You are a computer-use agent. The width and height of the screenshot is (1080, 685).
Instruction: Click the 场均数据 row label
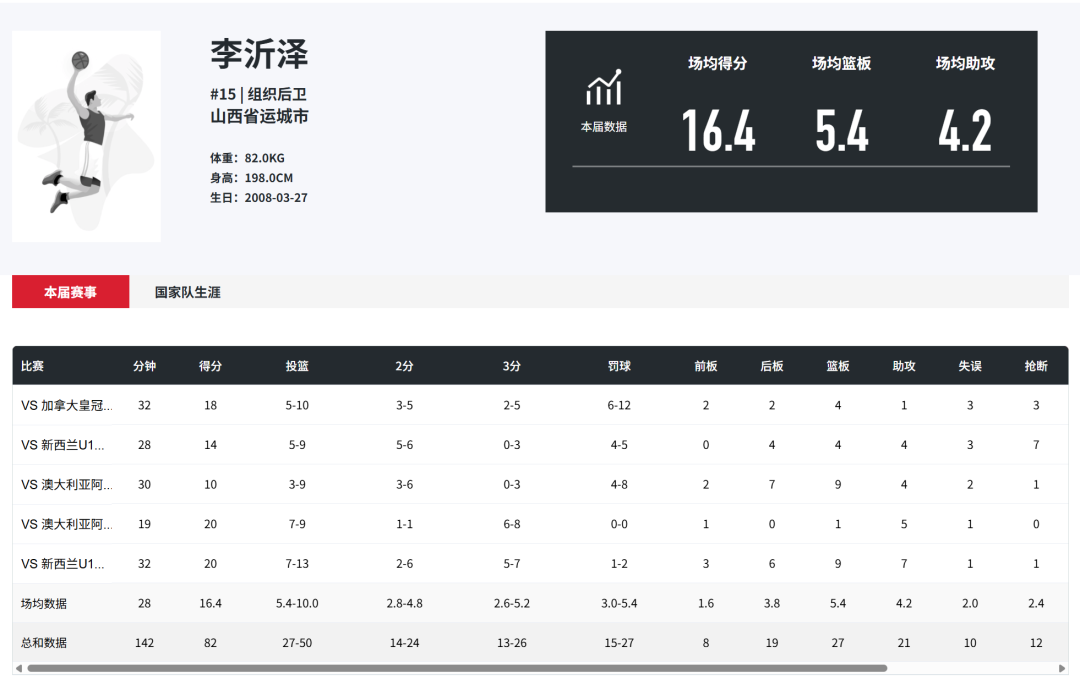coord(44,603)
